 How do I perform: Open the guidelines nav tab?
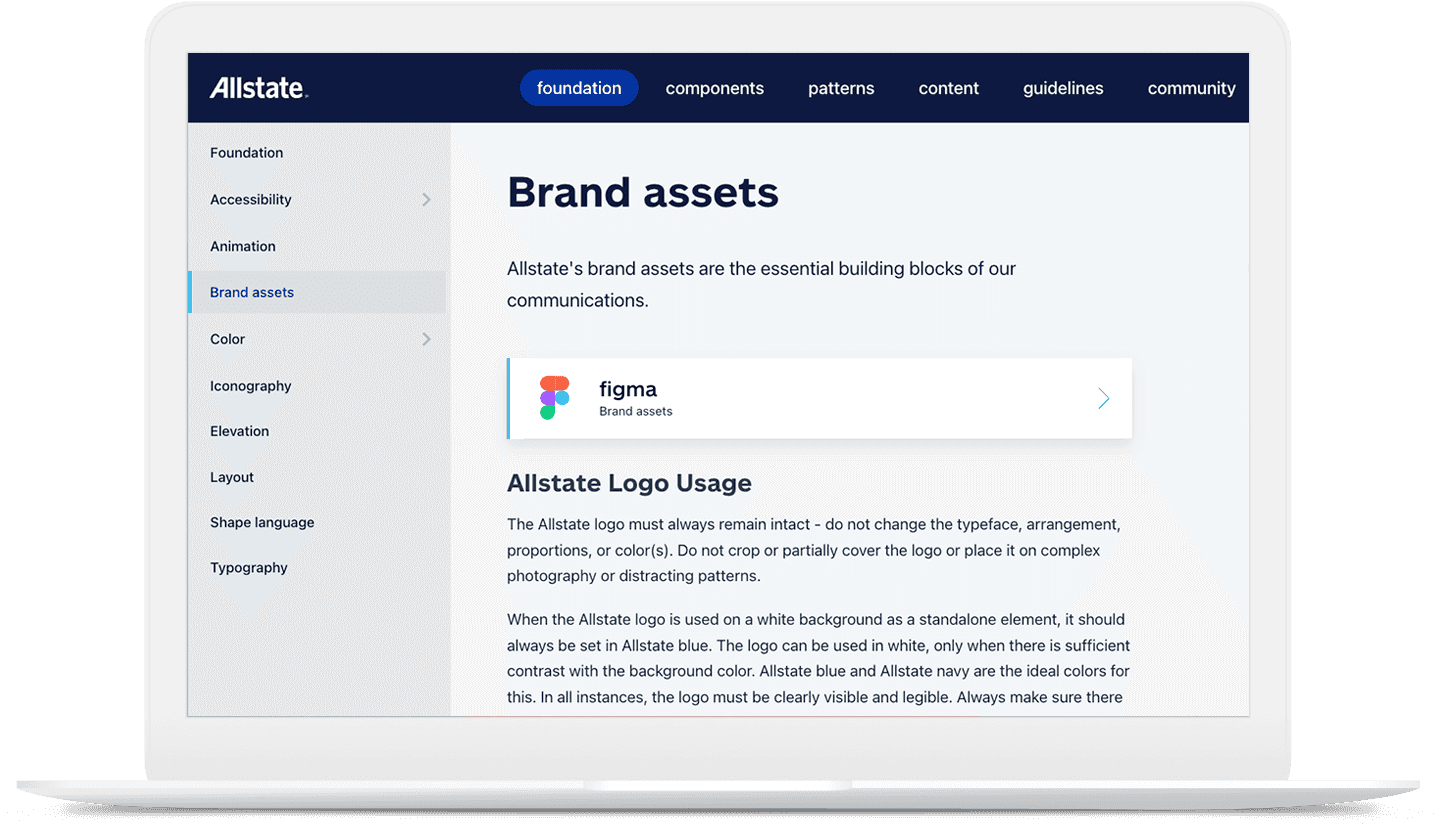[1063, 88]
